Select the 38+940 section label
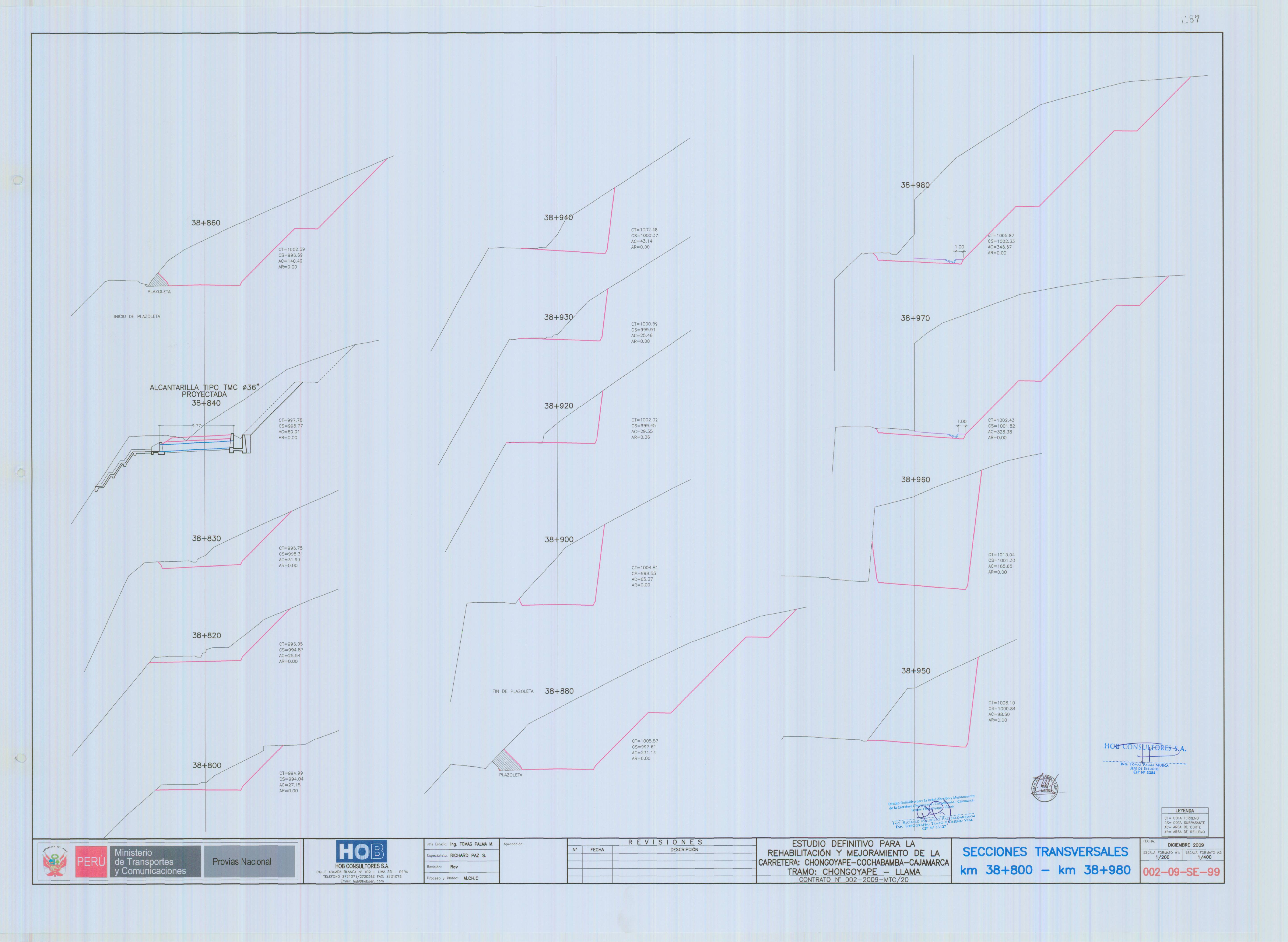The width and height of the screenshot is (1288, 942). pyautogui.click(x=558, y=217)
